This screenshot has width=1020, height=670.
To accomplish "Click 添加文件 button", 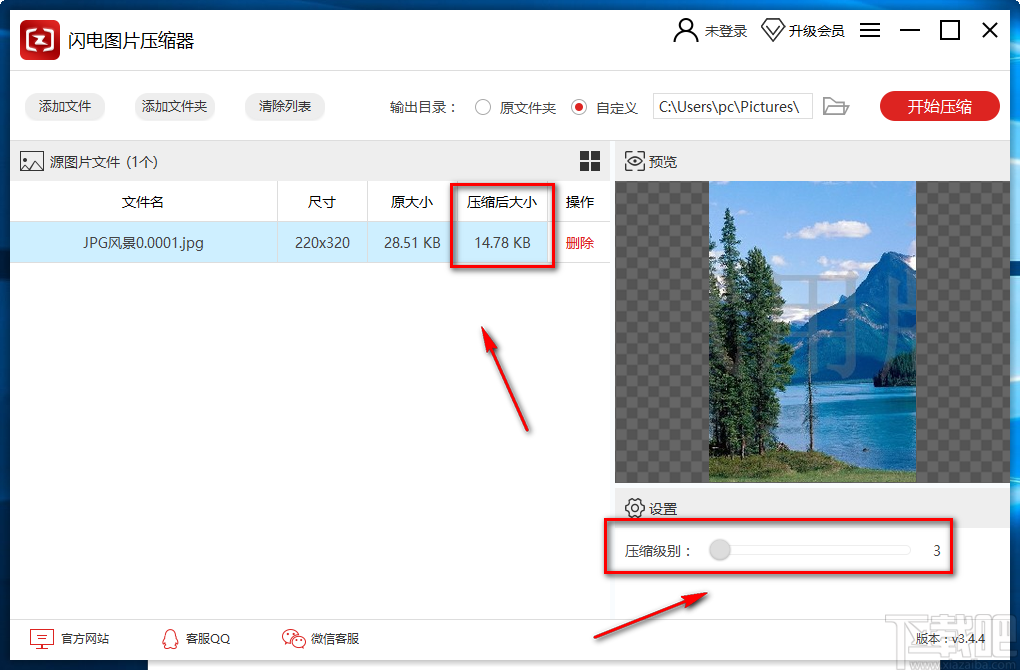I will (x=65, y=106).
